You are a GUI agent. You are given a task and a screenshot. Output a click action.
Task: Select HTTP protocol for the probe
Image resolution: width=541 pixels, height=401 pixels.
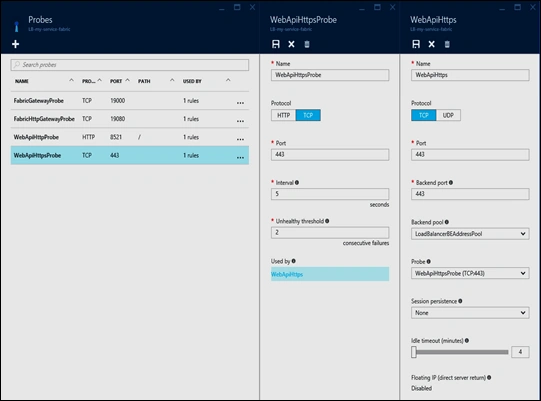[x=283, y=115]
